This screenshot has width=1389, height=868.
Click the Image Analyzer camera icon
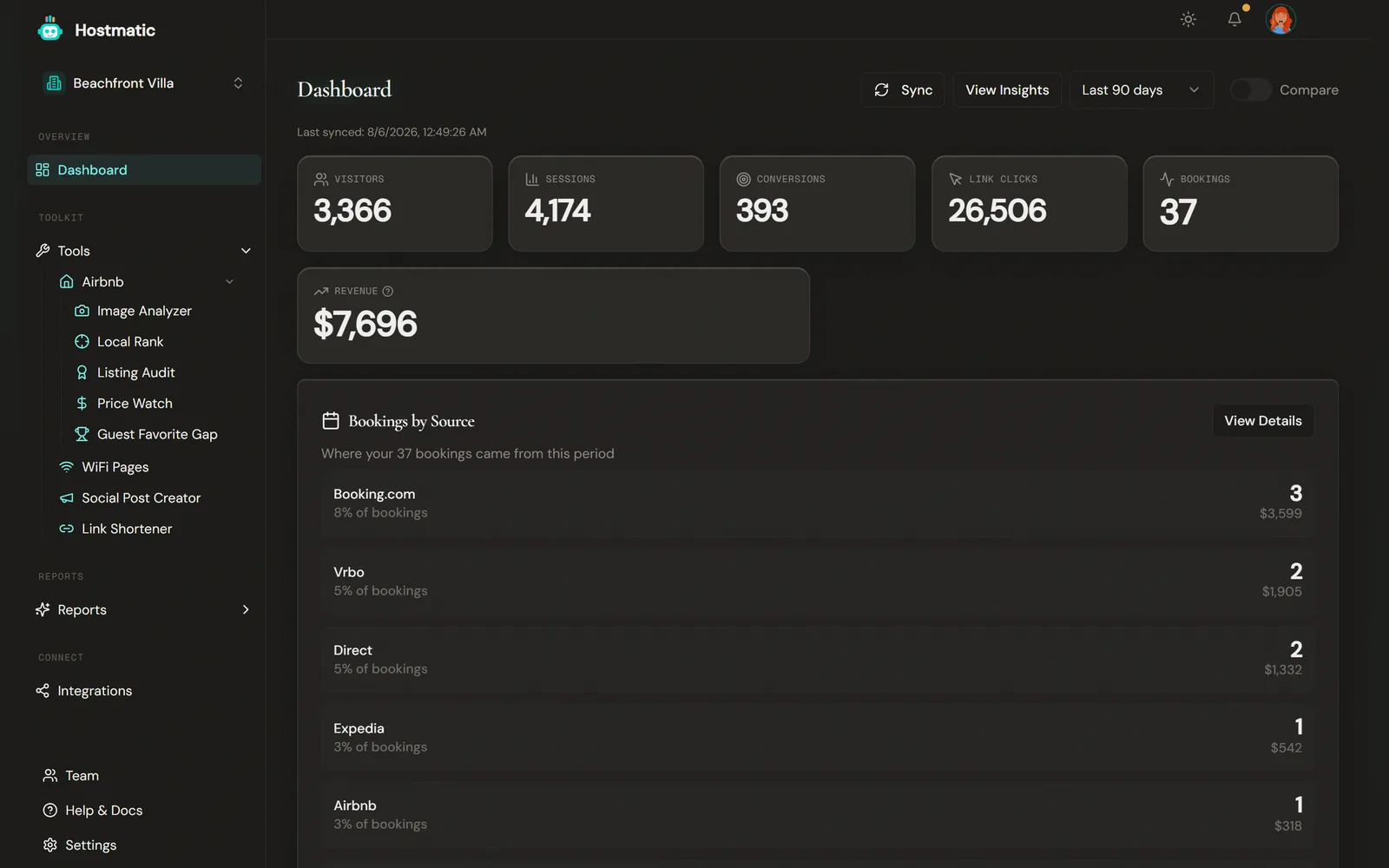[82, 311]
